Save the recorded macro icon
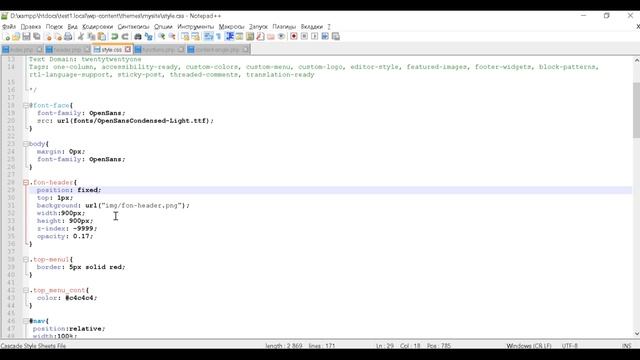 (336, 37)
